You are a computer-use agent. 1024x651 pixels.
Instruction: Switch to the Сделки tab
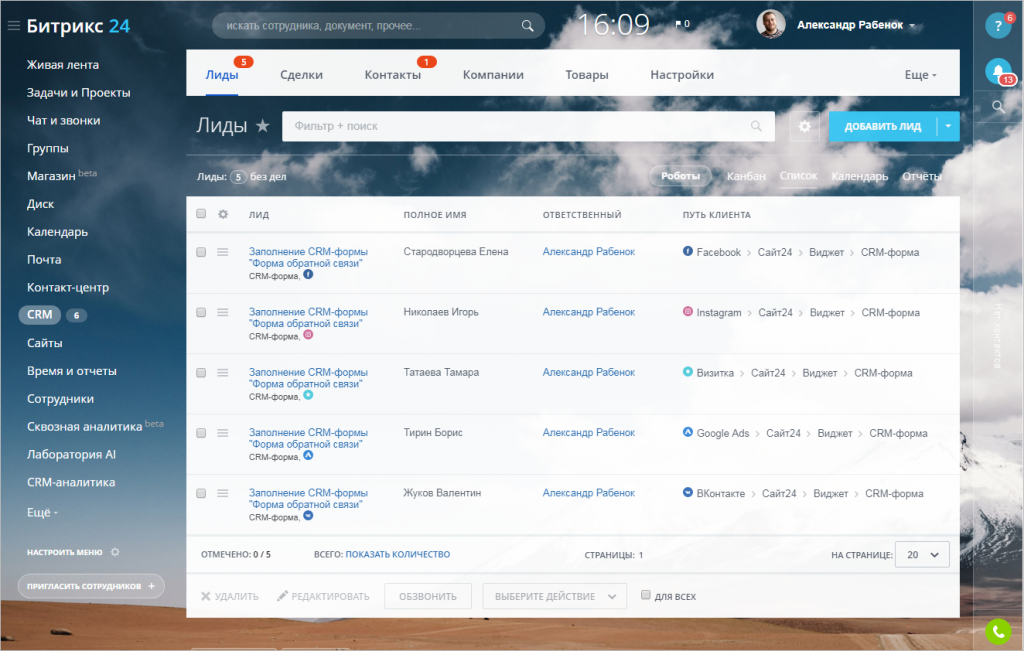click(x=301, y=75)
